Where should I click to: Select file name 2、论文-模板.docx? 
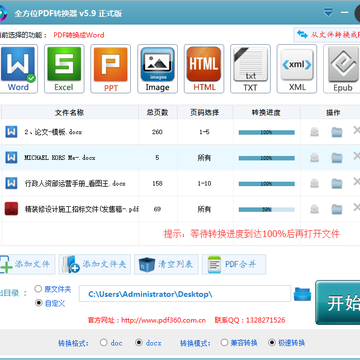click(53, 132)
